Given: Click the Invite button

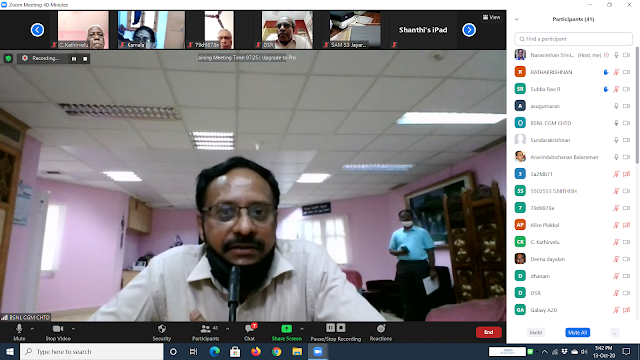Looking at the screenshot, I should (536, 333).
